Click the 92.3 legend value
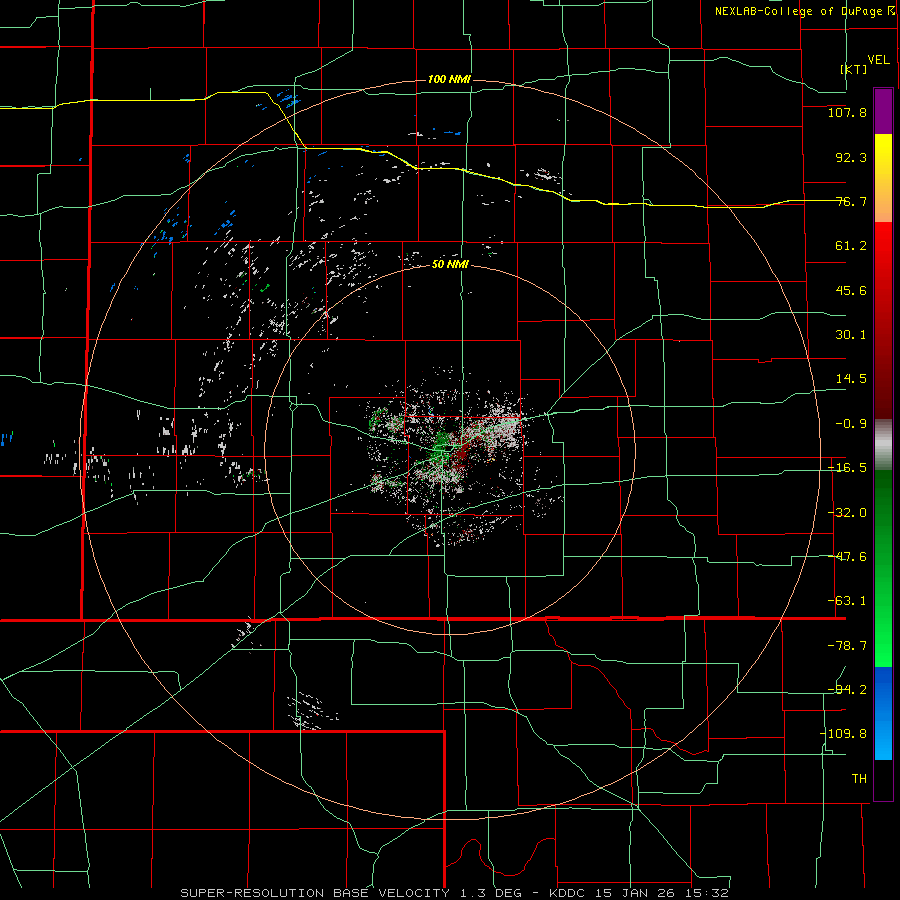 [x=851, y=157]
